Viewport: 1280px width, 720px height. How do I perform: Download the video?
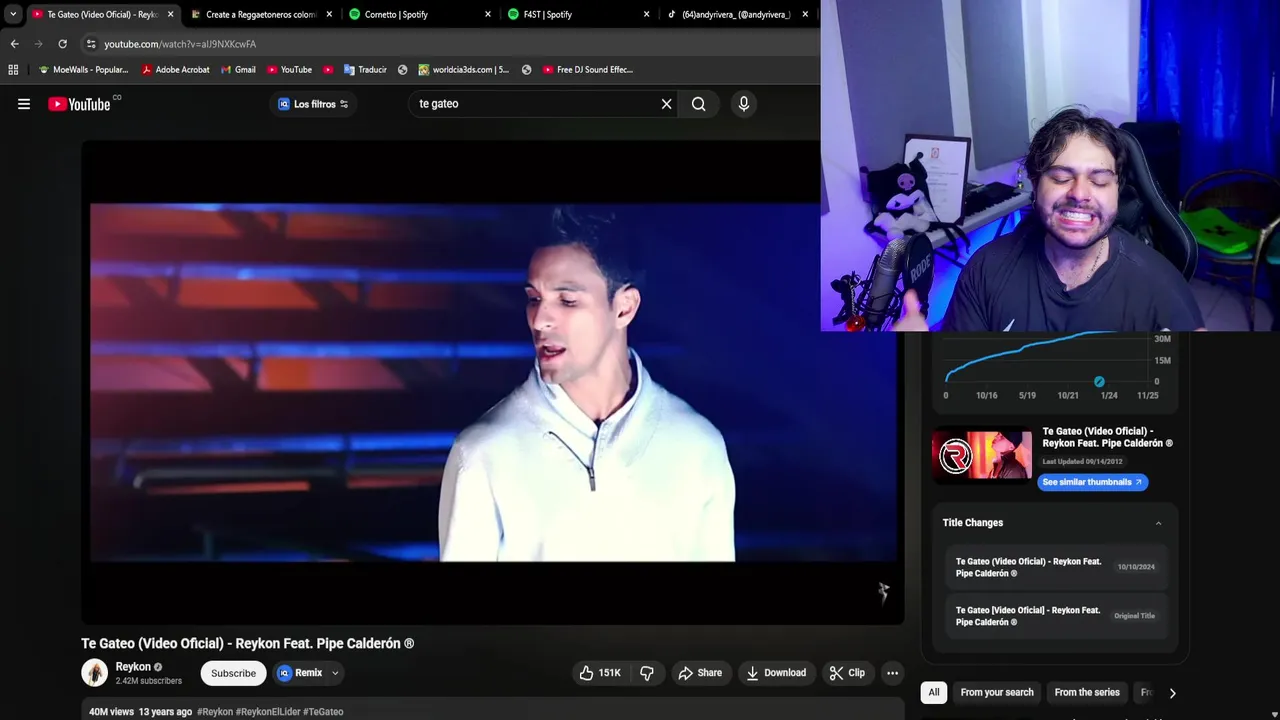(x=776, y=673)
